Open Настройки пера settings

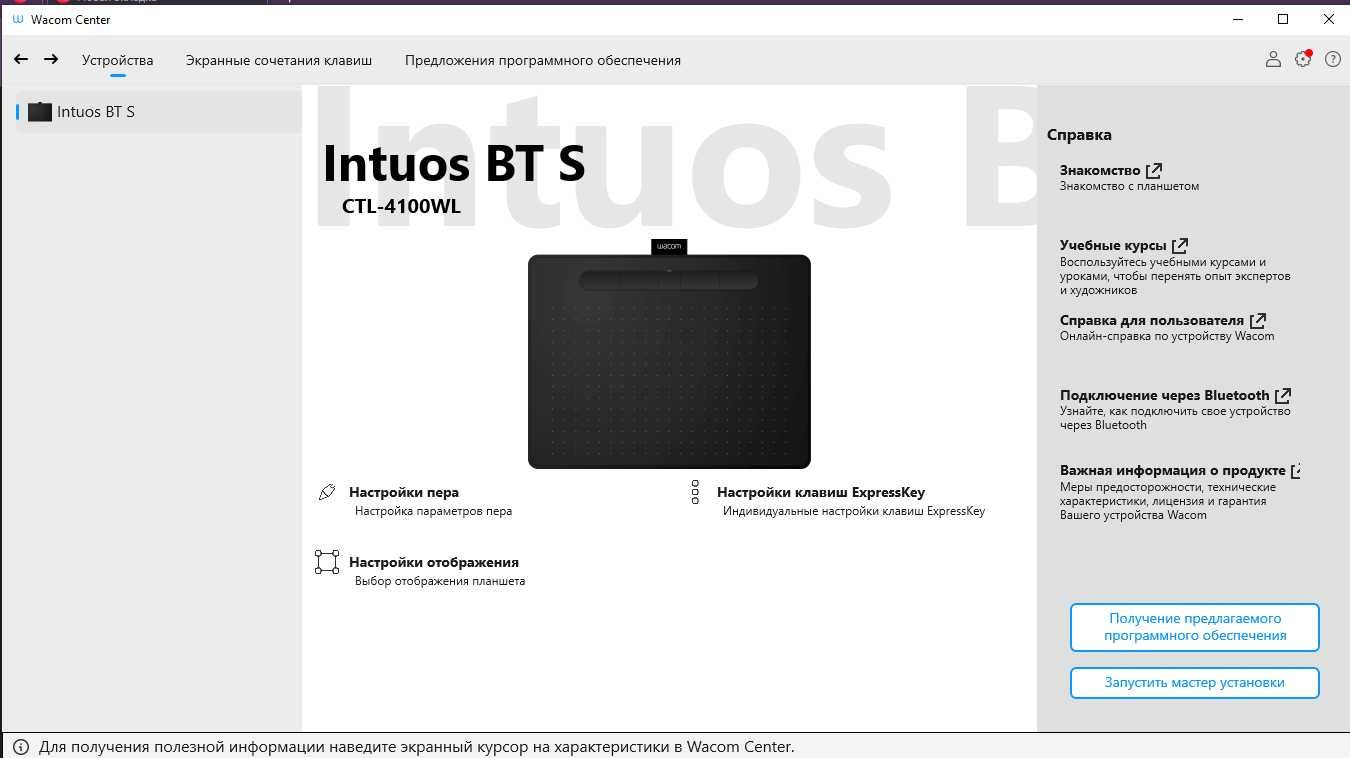tap(404, 492)
